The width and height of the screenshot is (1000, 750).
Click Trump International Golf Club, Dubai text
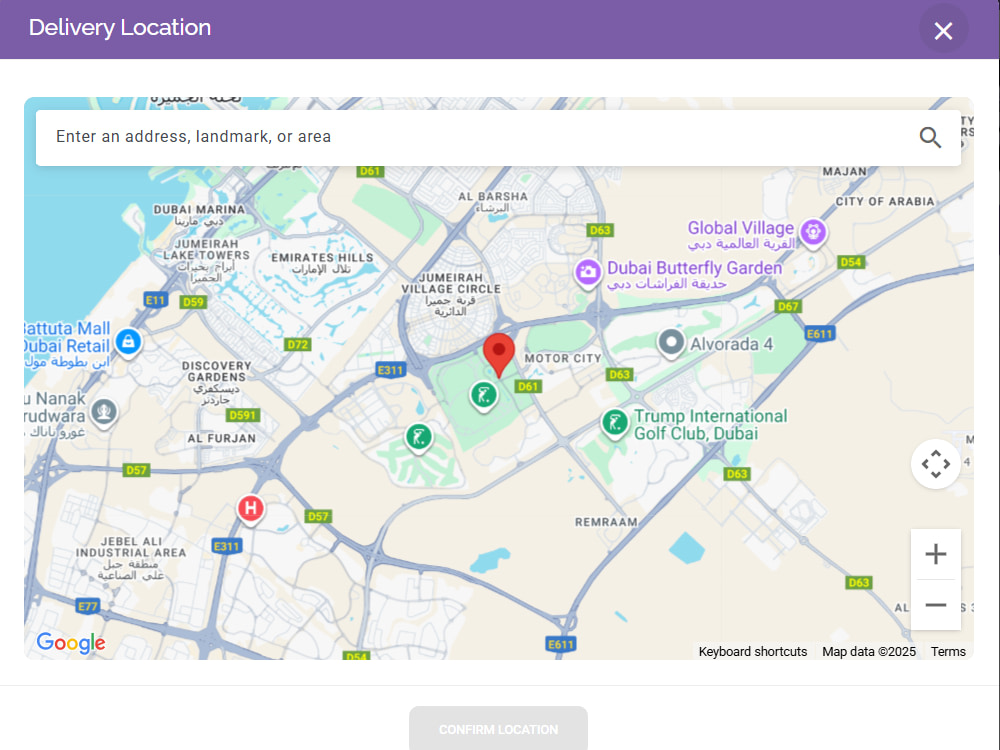[710, 425]
